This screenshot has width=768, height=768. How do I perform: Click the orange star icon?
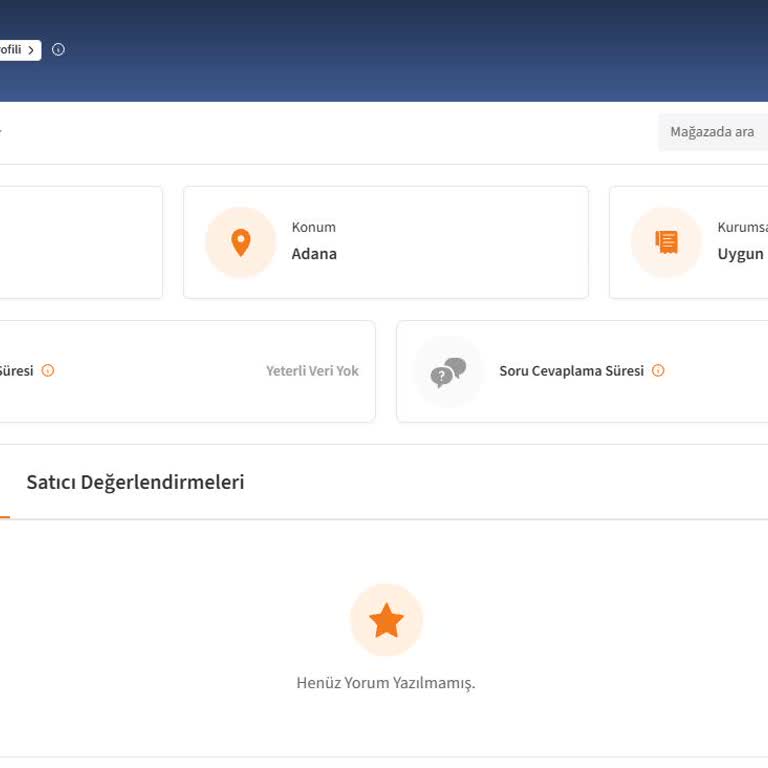click(x=386, y=620)
